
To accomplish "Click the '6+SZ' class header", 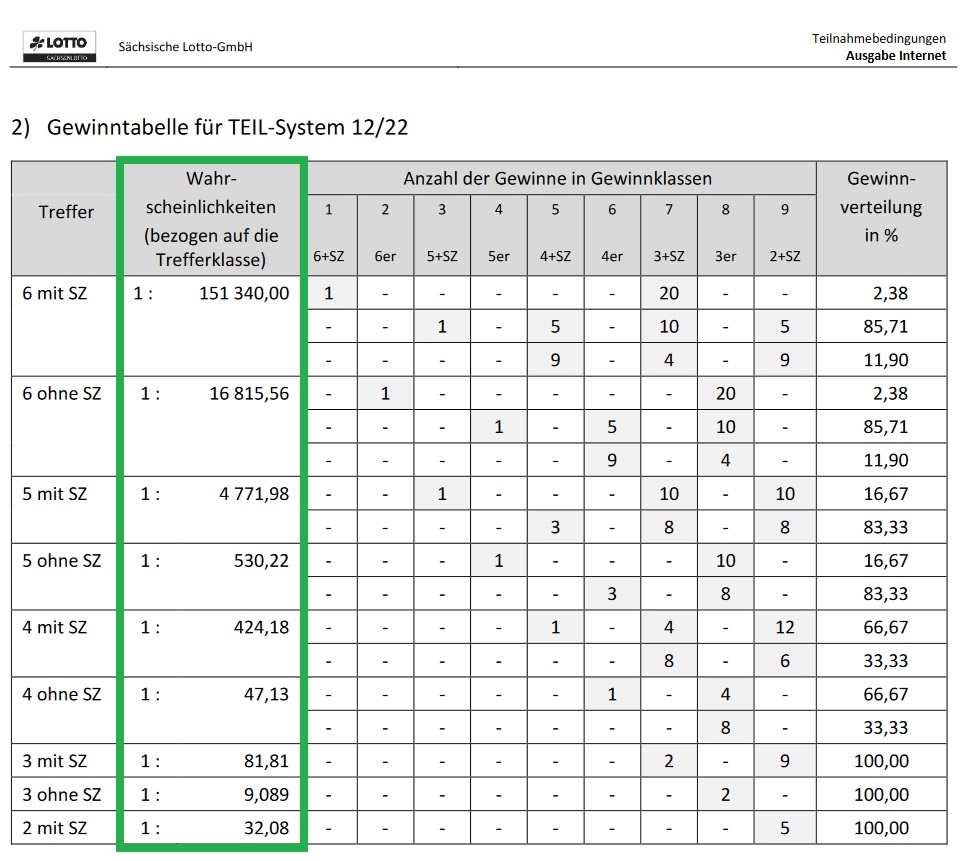I will point(328,256).
